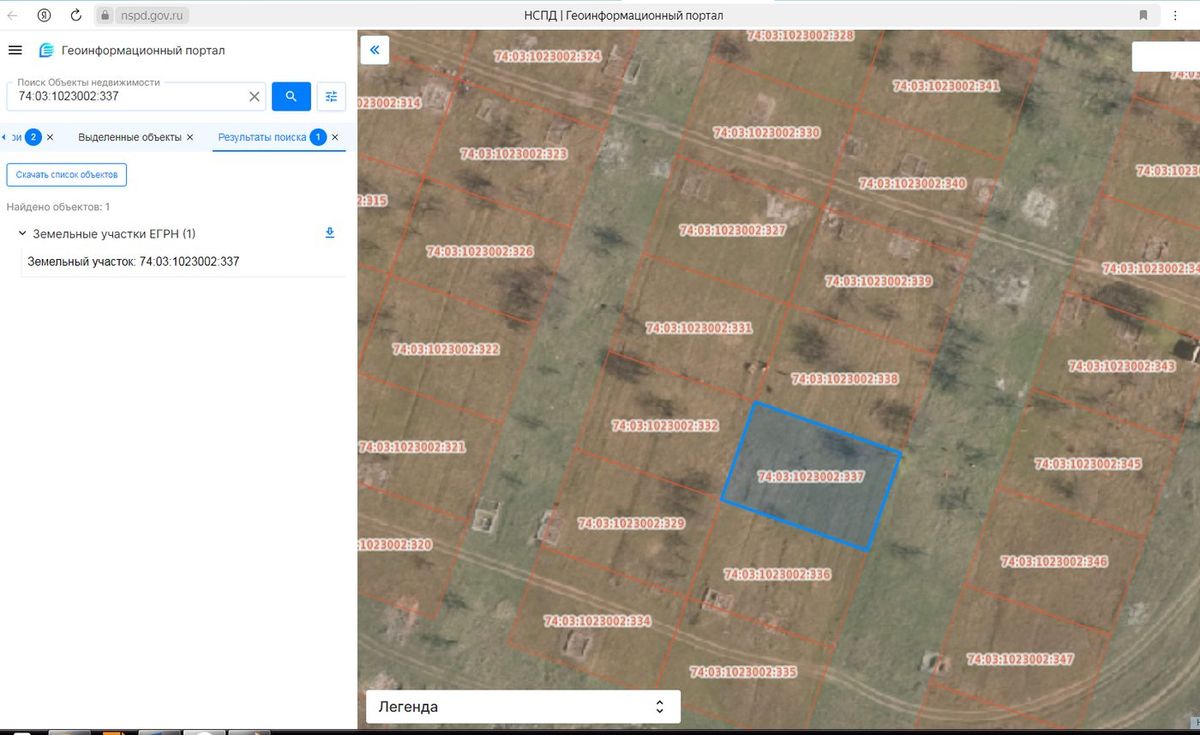Open the search filter settings

point(331,96)
